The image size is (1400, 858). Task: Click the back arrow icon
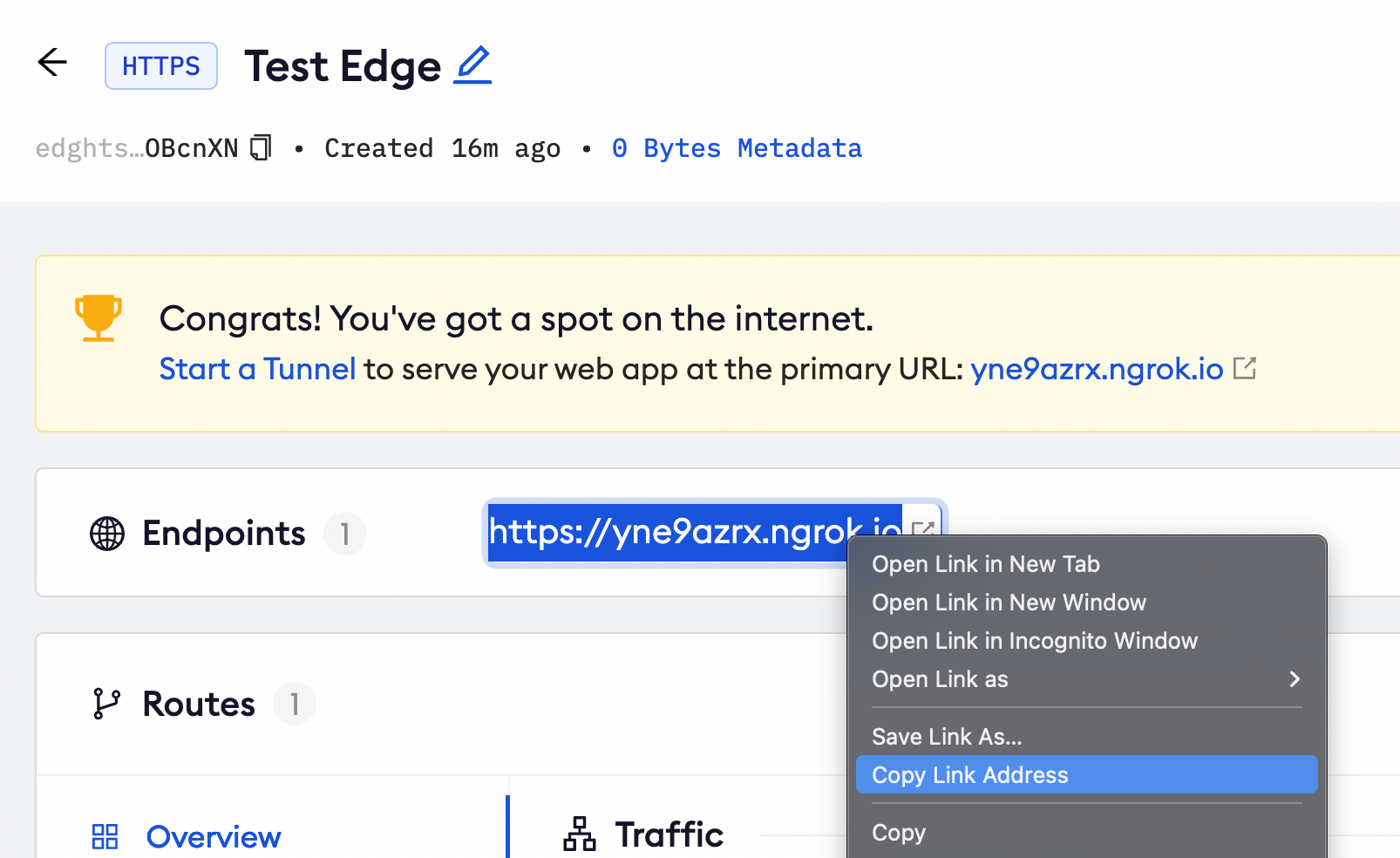click(x=52, y=63)
